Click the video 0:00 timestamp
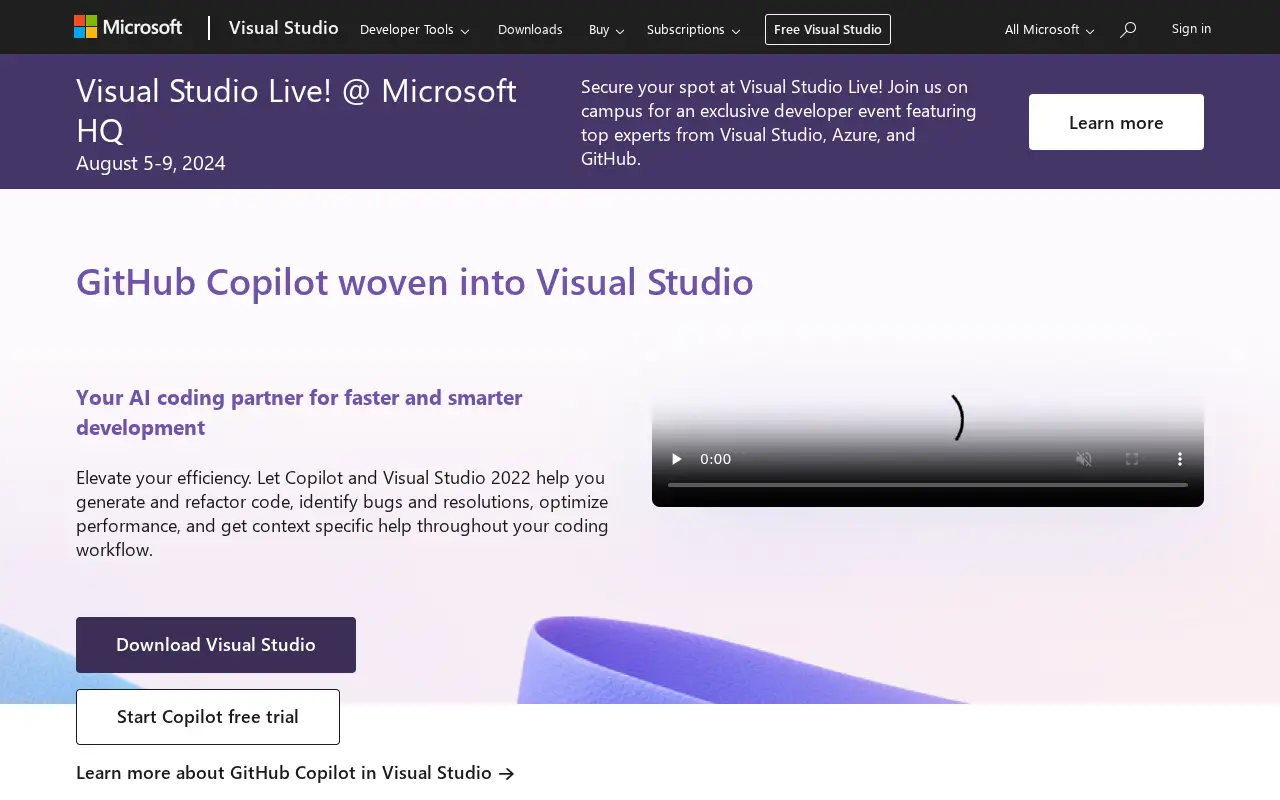 click(716, 459)
